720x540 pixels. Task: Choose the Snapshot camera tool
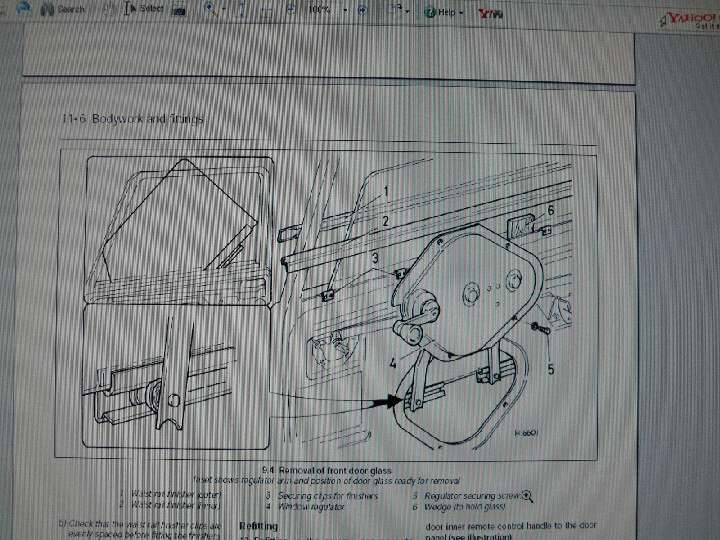point(178,10)
